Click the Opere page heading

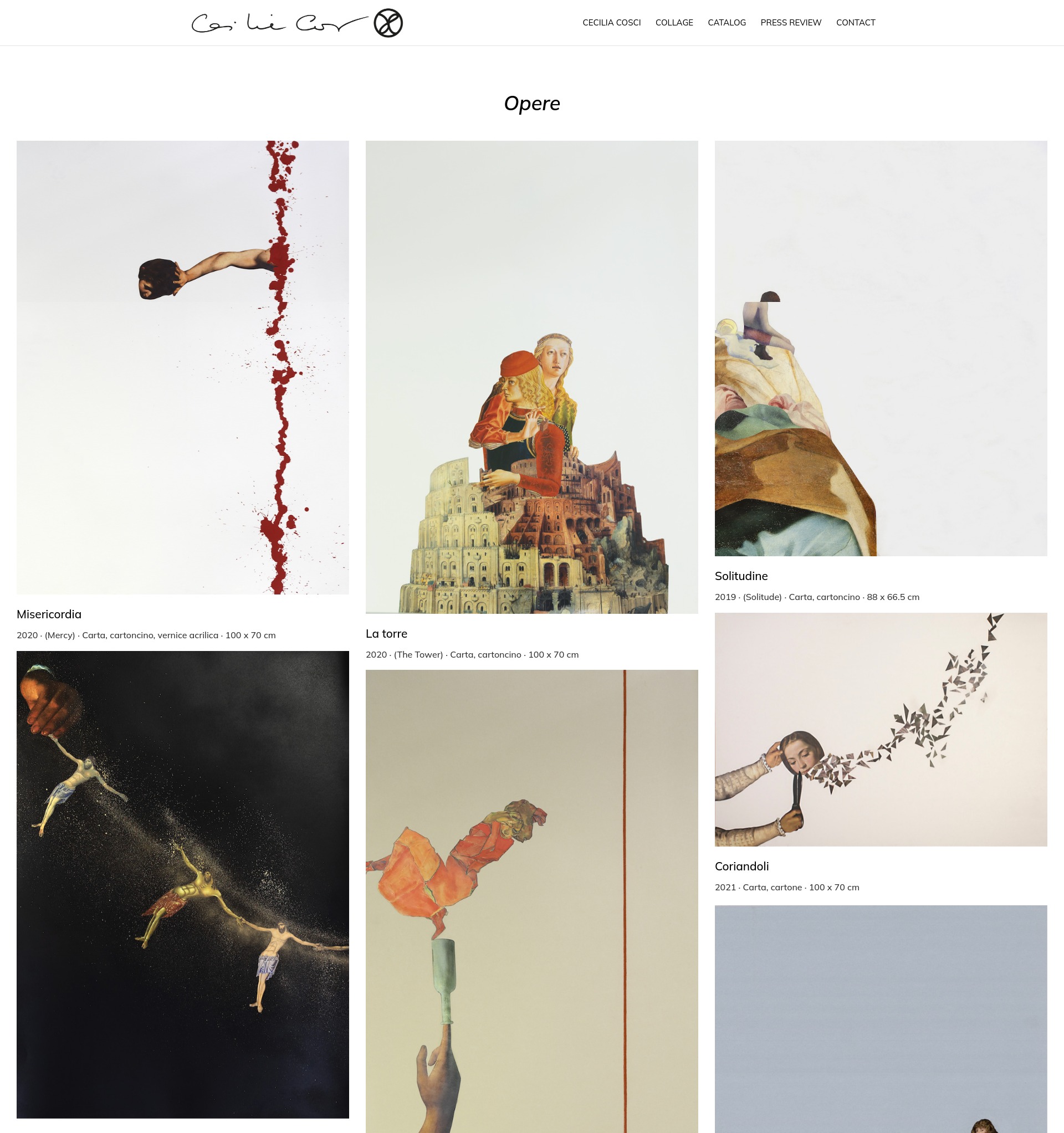(531, 103)
